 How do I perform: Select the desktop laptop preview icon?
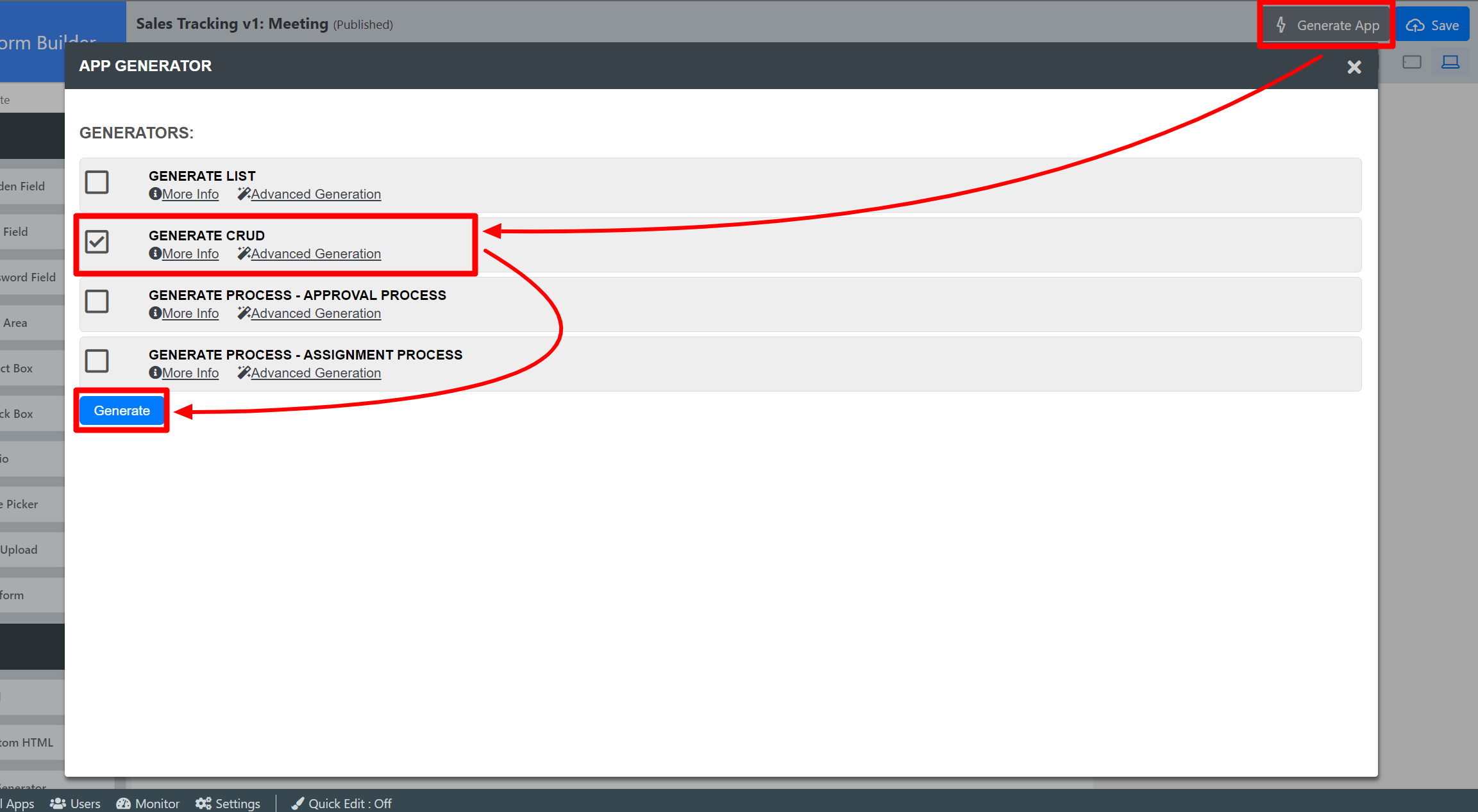[1450, 62]
